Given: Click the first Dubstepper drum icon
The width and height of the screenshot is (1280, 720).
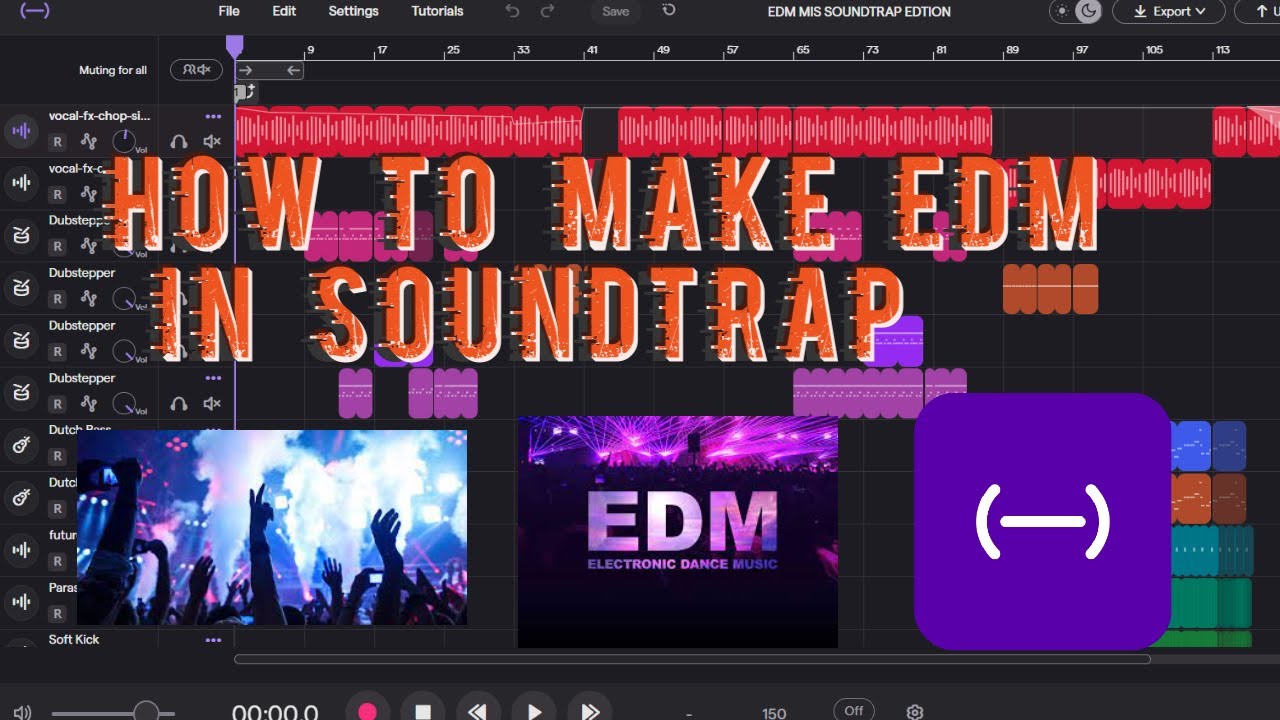Looking at the screenshot, I should [x=20, y=236].
